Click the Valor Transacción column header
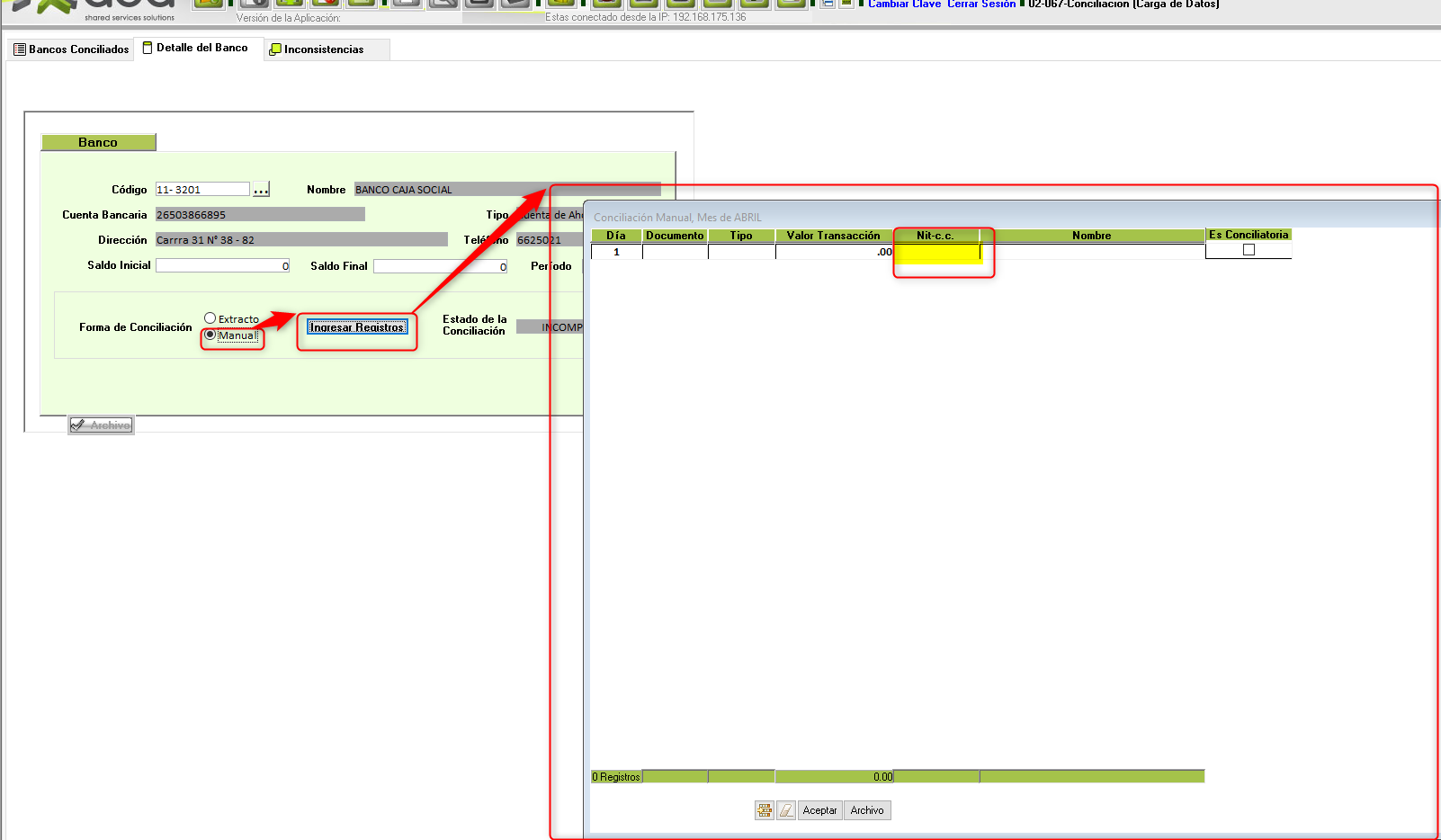The height and width of the screenshot is (840, 1441). pos(833,236)
